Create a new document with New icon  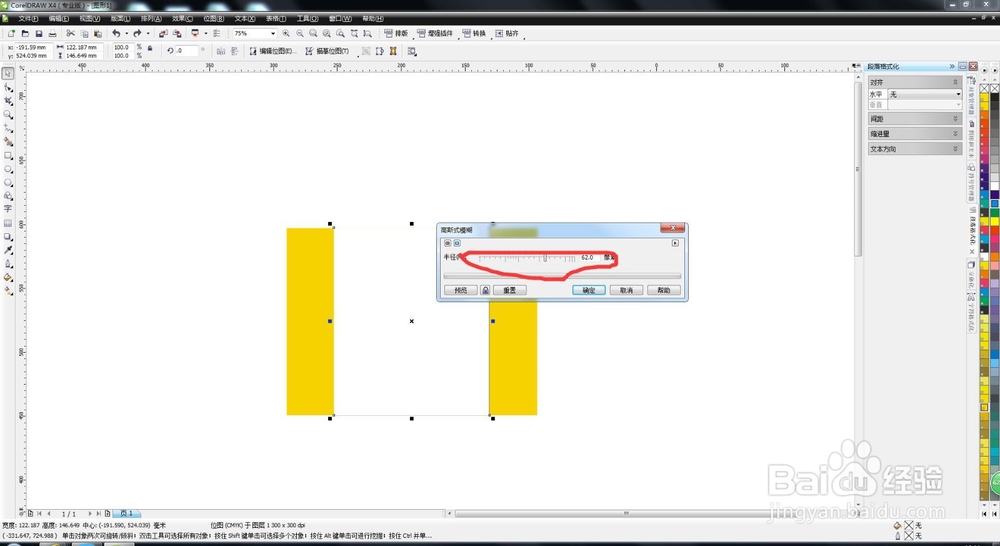[11, 33]
